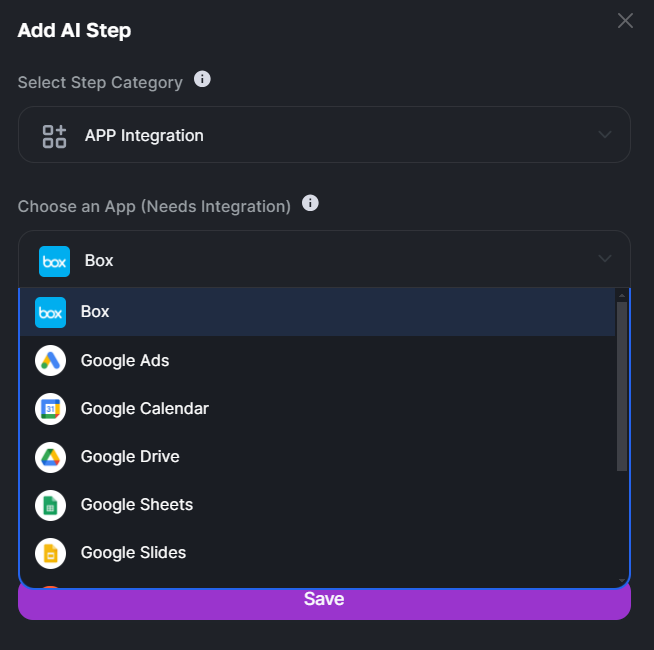
Task: Select Google Ads from the app list
Action: (x=317, y=360)
